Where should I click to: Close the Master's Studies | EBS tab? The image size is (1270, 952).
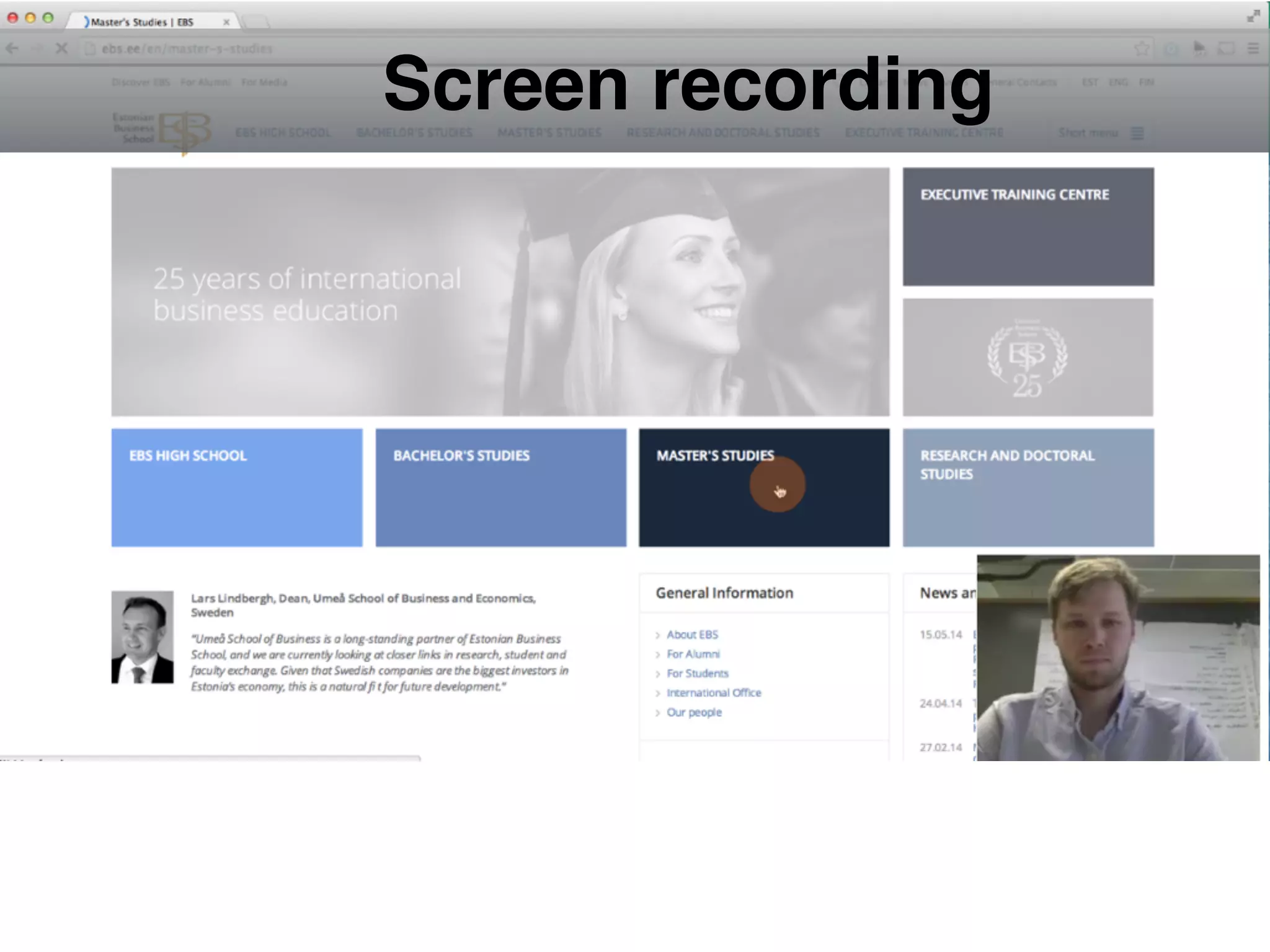[226, 22]
